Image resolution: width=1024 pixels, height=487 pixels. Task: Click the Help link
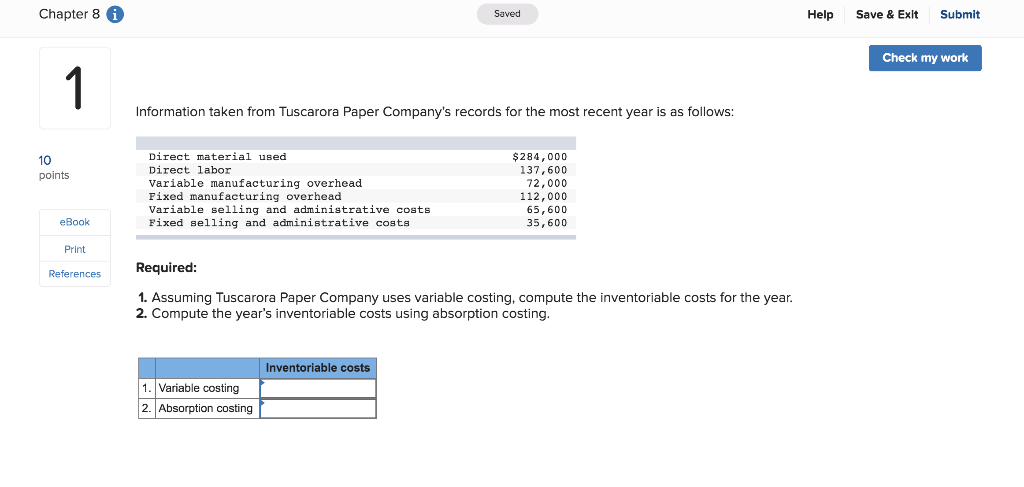coord(820,14)
